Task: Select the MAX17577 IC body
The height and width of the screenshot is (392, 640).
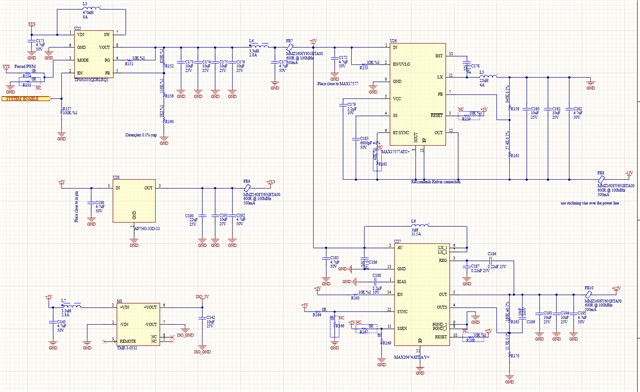Action: [x=417, y=94]
